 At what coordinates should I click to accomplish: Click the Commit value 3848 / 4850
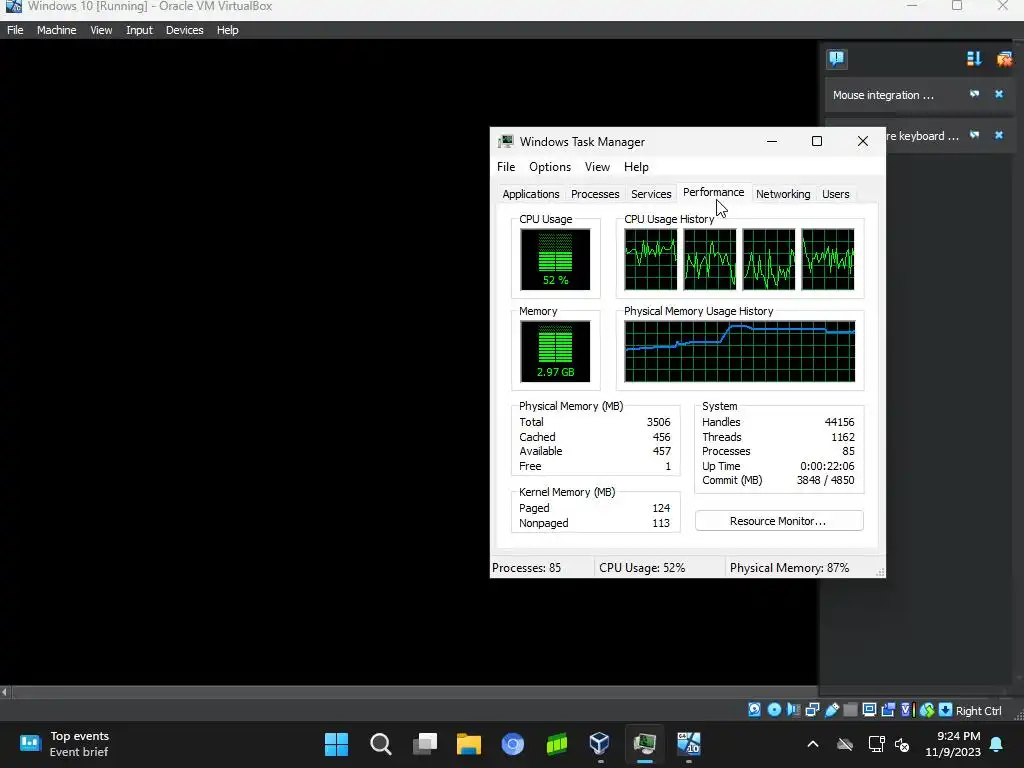point(825,480)
